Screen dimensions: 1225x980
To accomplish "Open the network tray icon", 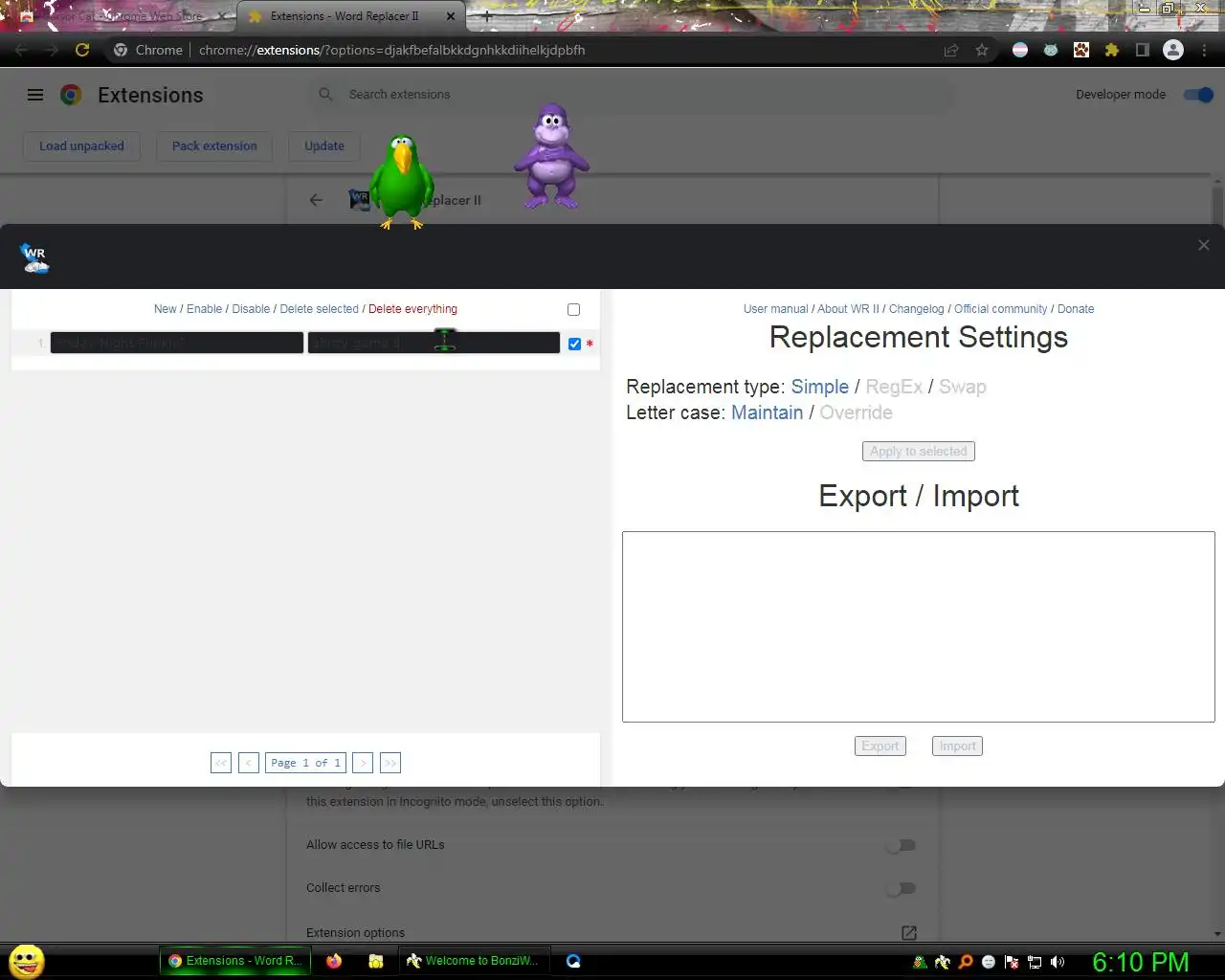I will [1035, 962].
